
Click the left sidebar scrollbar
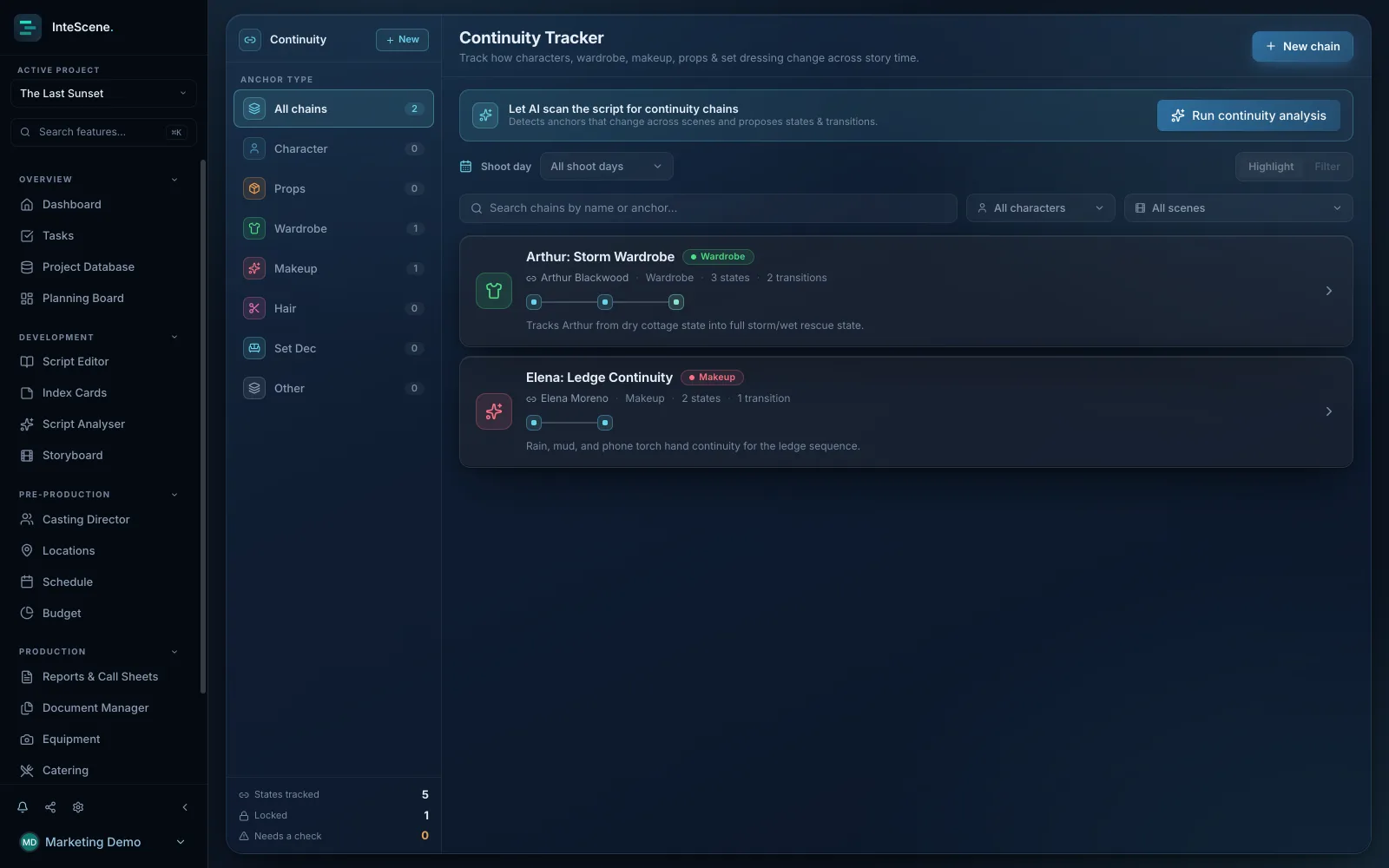tap(203, 425)
